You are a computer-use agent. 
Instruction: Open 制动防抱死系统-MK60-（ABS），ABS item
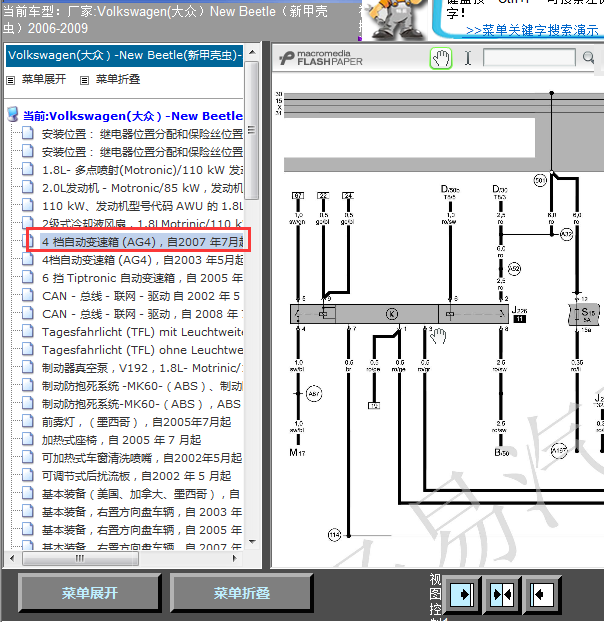click(141, 404)
